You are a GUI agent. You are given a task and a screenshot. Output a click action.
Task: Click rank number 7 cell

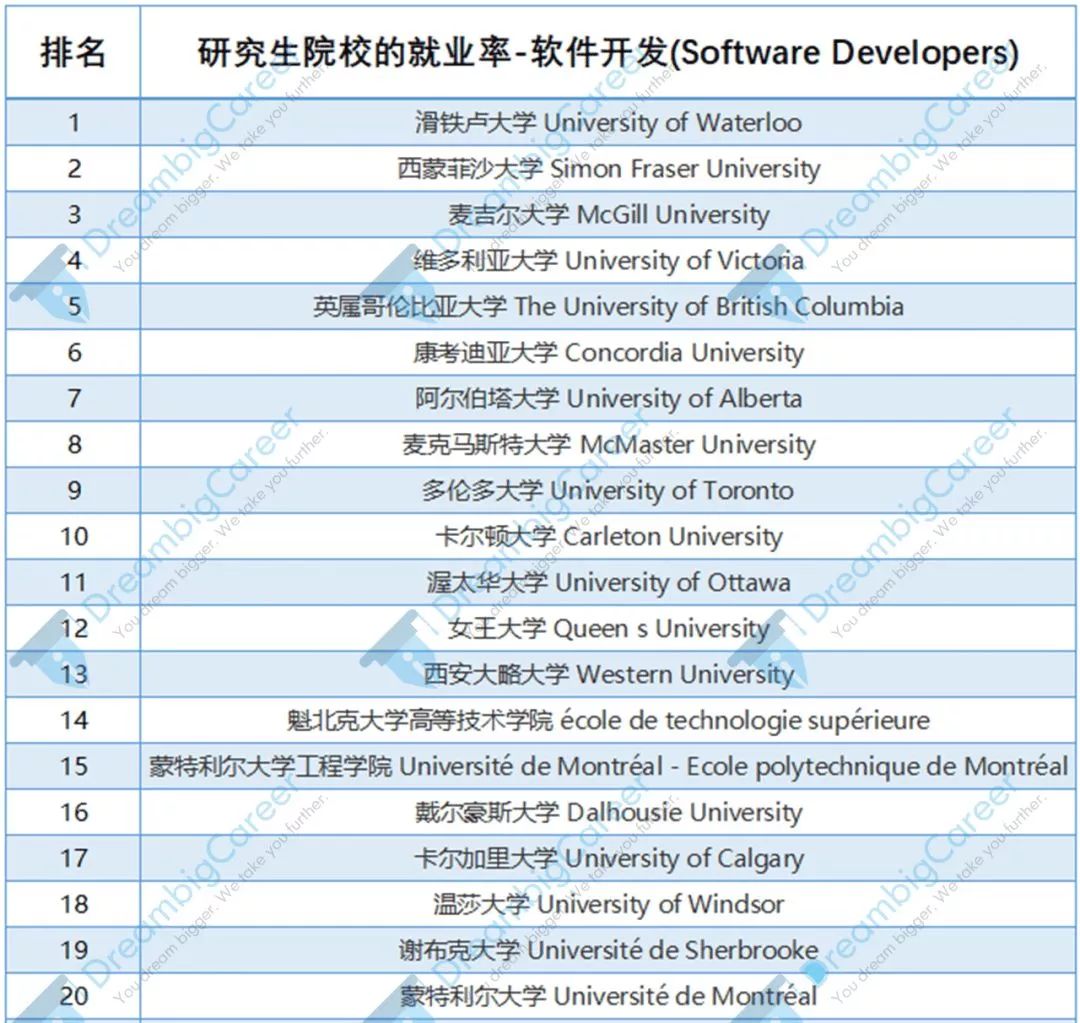(74, 399)
